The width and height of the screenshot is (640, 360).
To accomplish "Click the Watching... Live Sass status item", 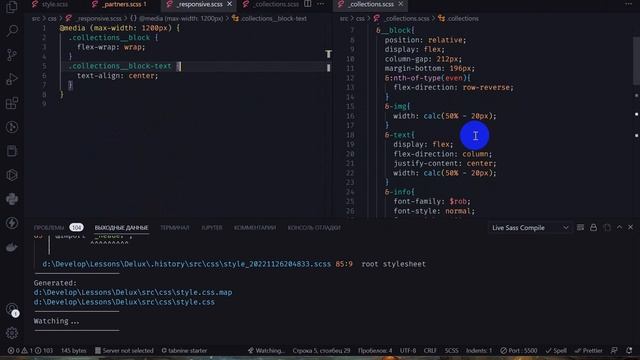I will pyautogui.click(x=267, y=351).
